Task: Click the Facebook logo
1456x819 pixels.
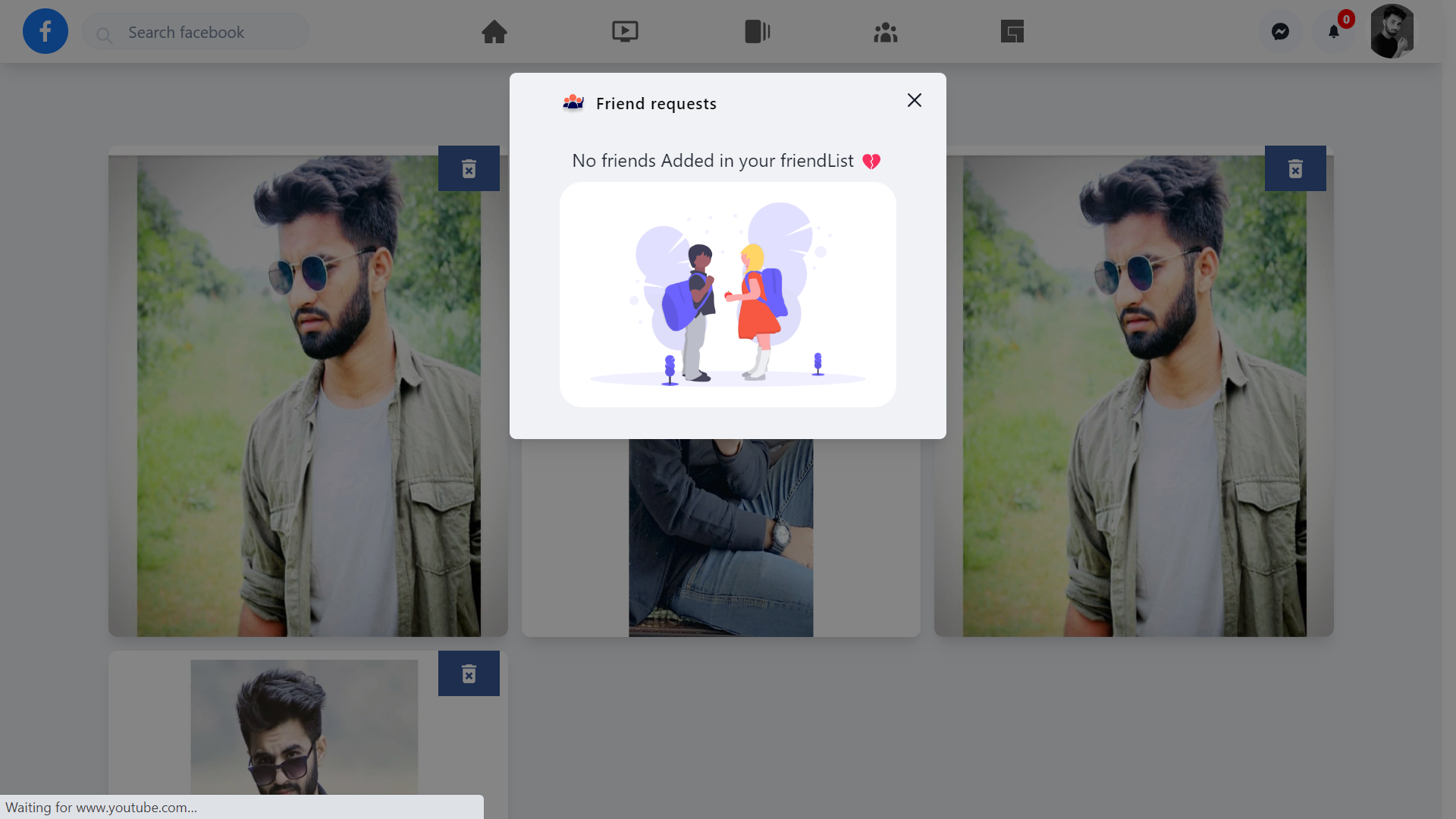Action: (x=45, y=31)
